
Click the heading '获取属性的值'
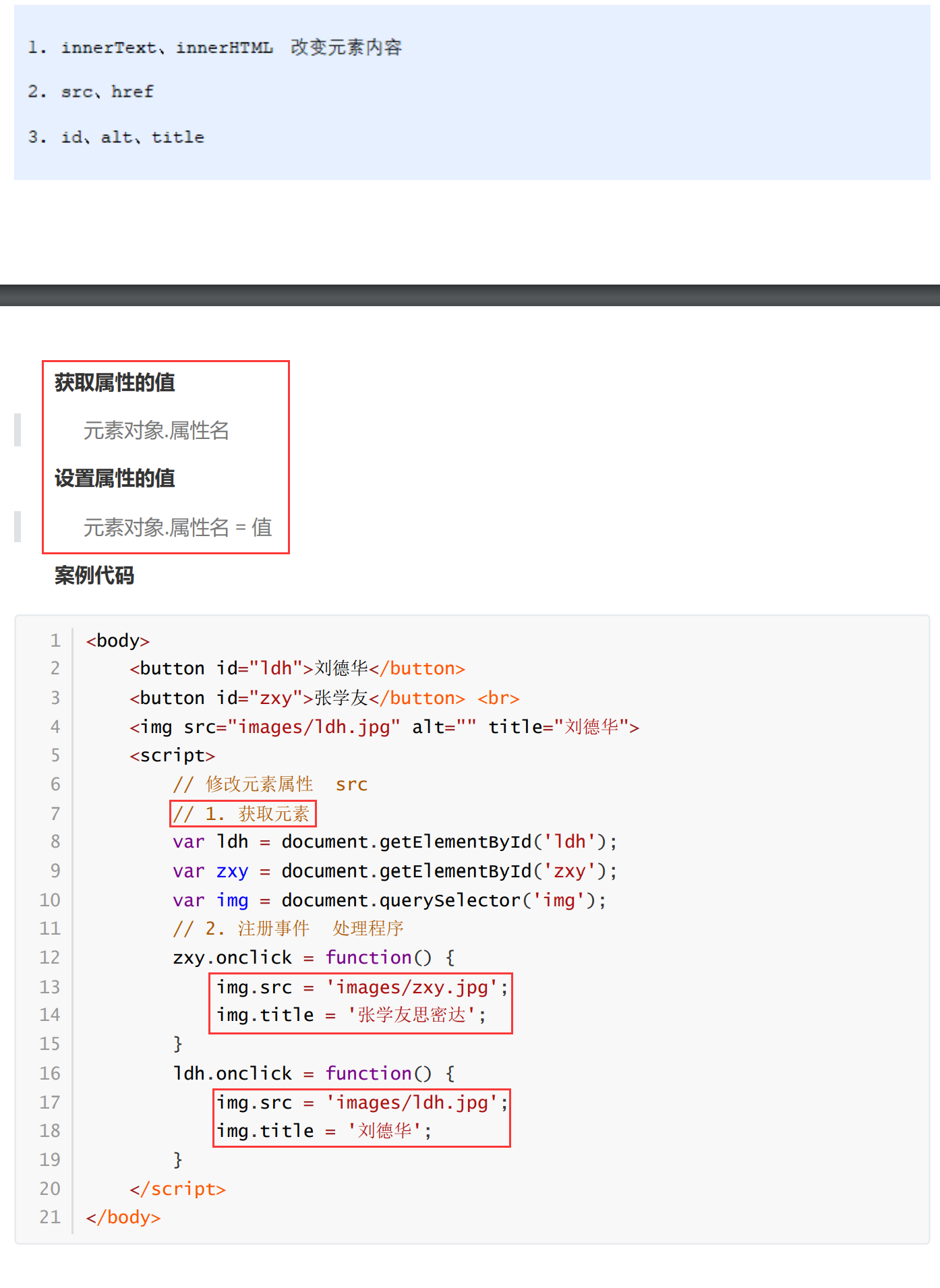pos(115,382)
